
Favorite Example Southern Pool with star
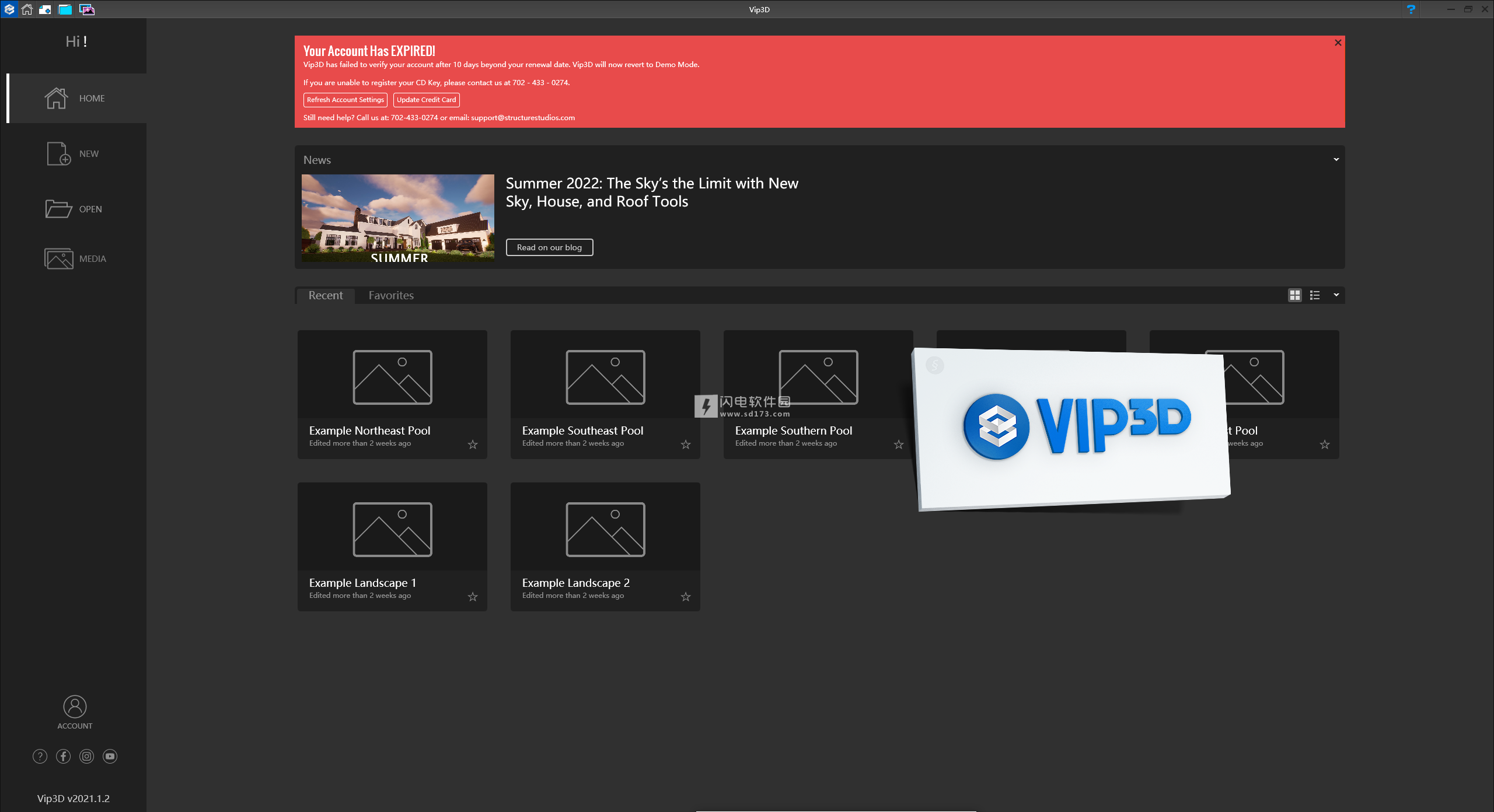coord(899,444)
